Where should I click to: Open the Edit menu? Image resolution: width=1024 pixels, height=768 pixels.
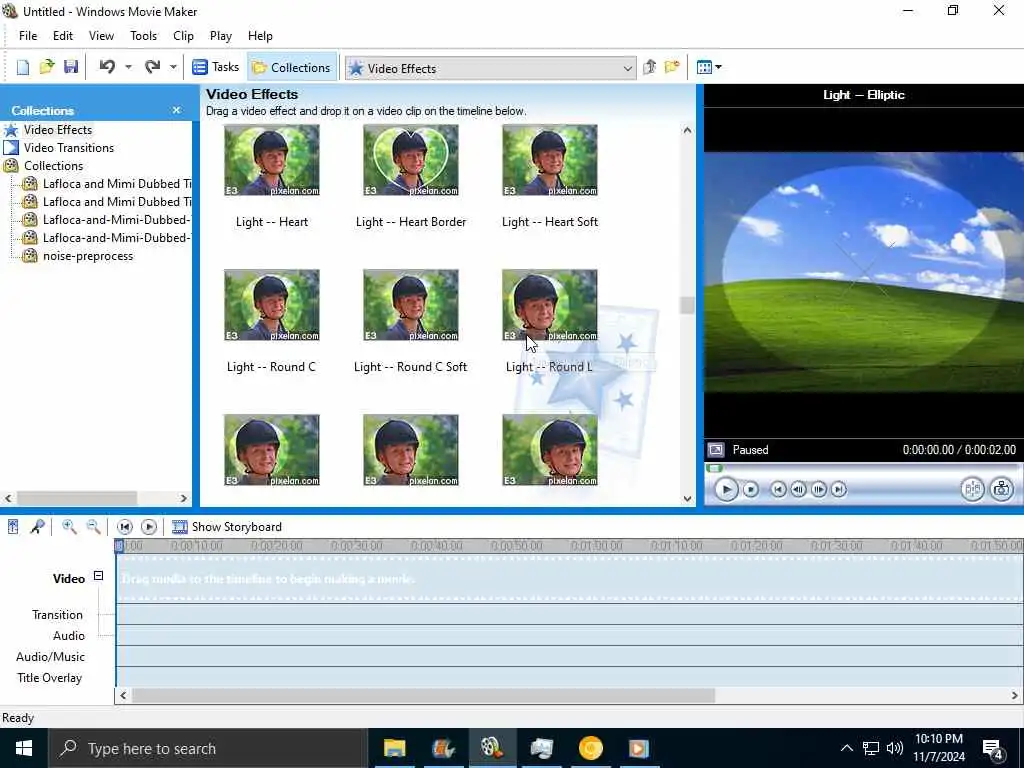pos(63,36)
